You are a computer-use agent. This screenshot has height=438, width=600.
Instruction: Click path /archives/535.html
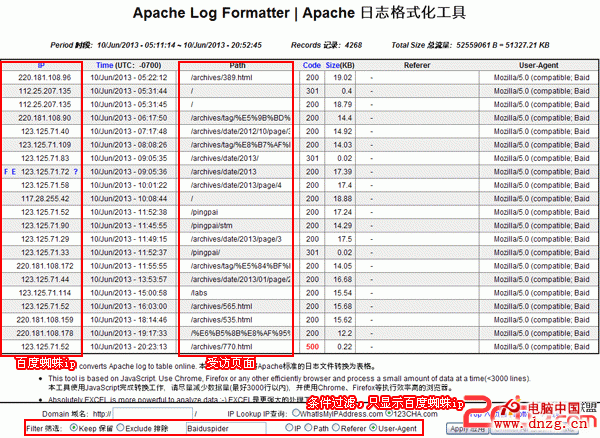[222, 320]
